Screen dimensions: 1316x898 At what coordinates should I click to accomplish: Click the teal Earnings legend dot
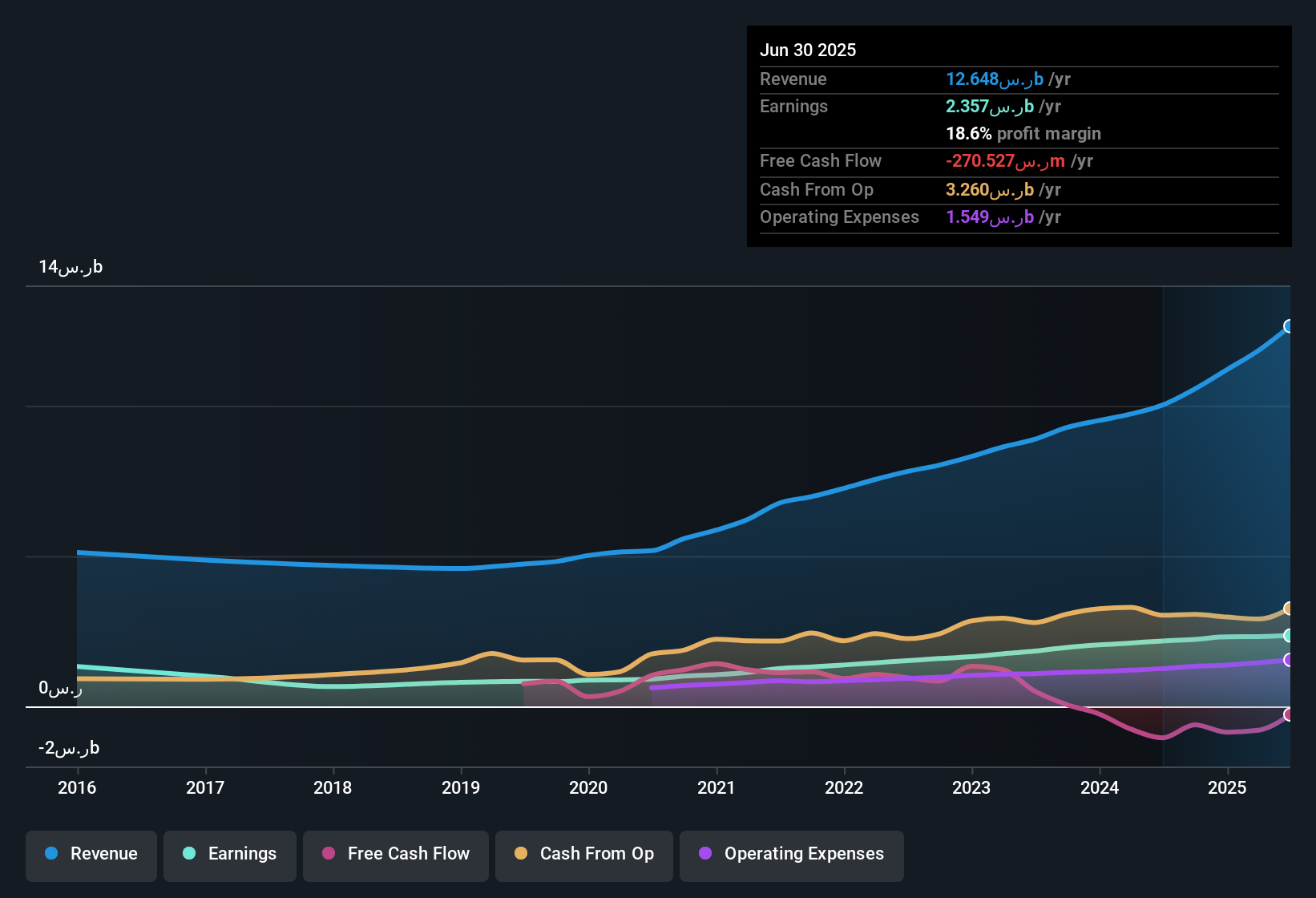[x=189, y=854]
